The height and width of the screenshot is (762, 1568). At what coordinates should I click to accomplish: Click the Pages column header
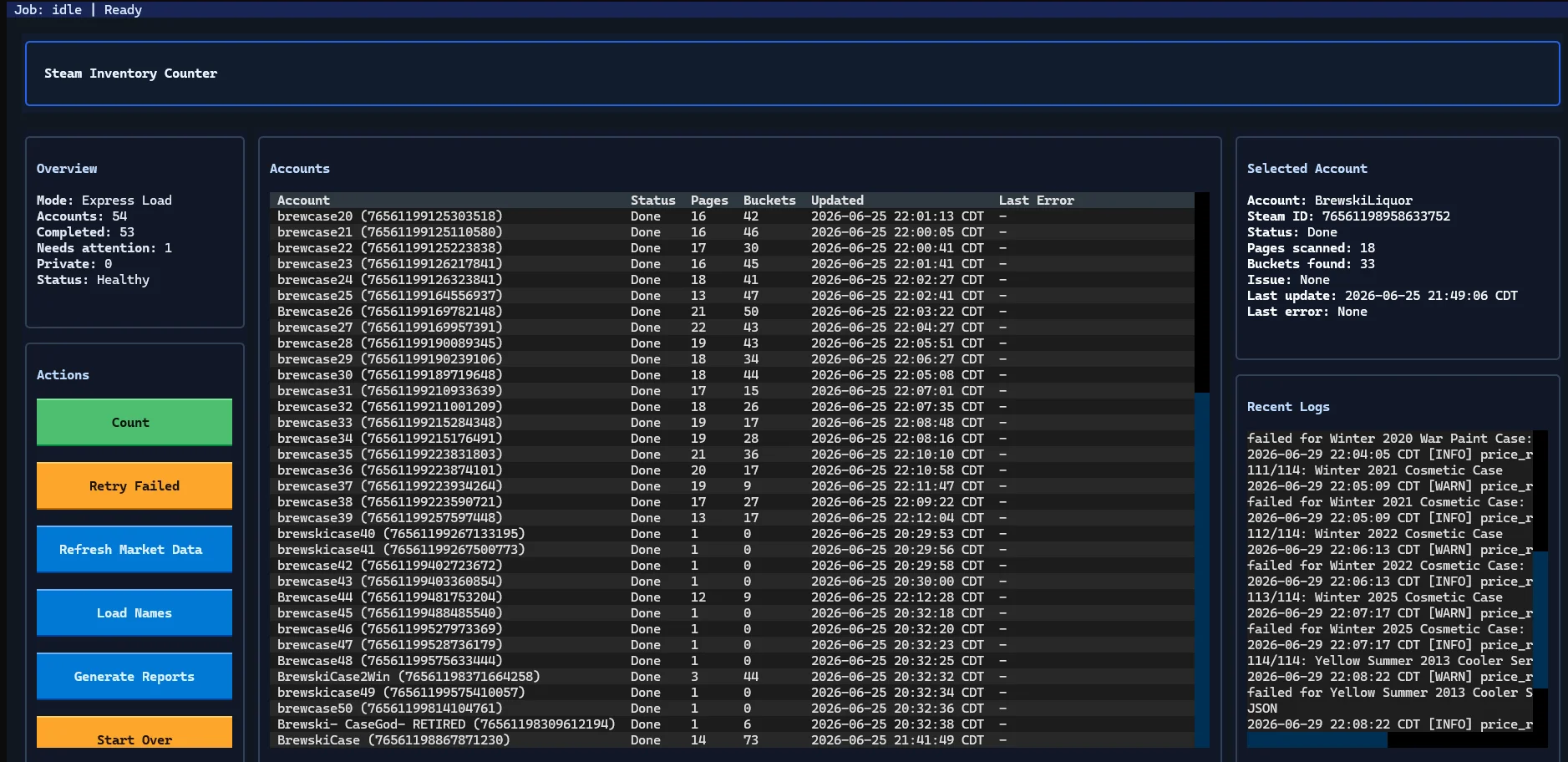coord(709,201)
